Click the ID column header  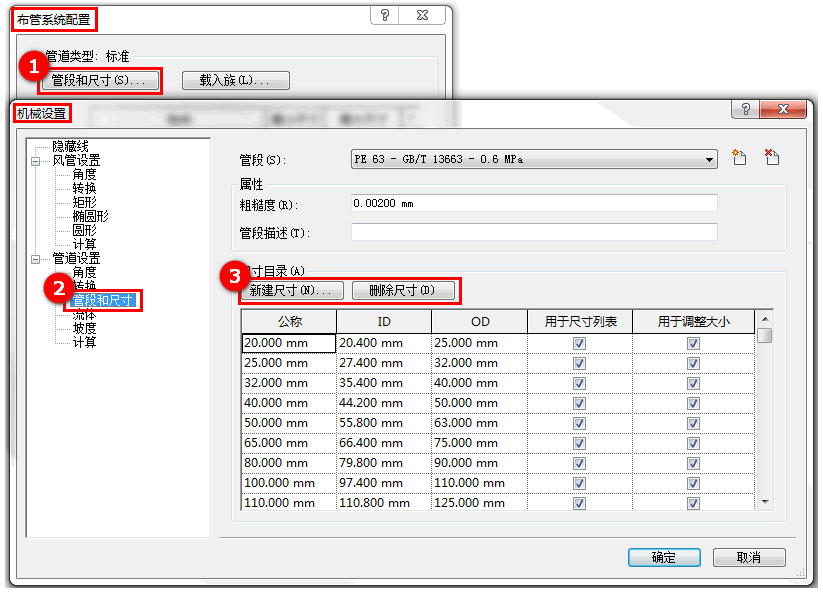click(384, 322)
